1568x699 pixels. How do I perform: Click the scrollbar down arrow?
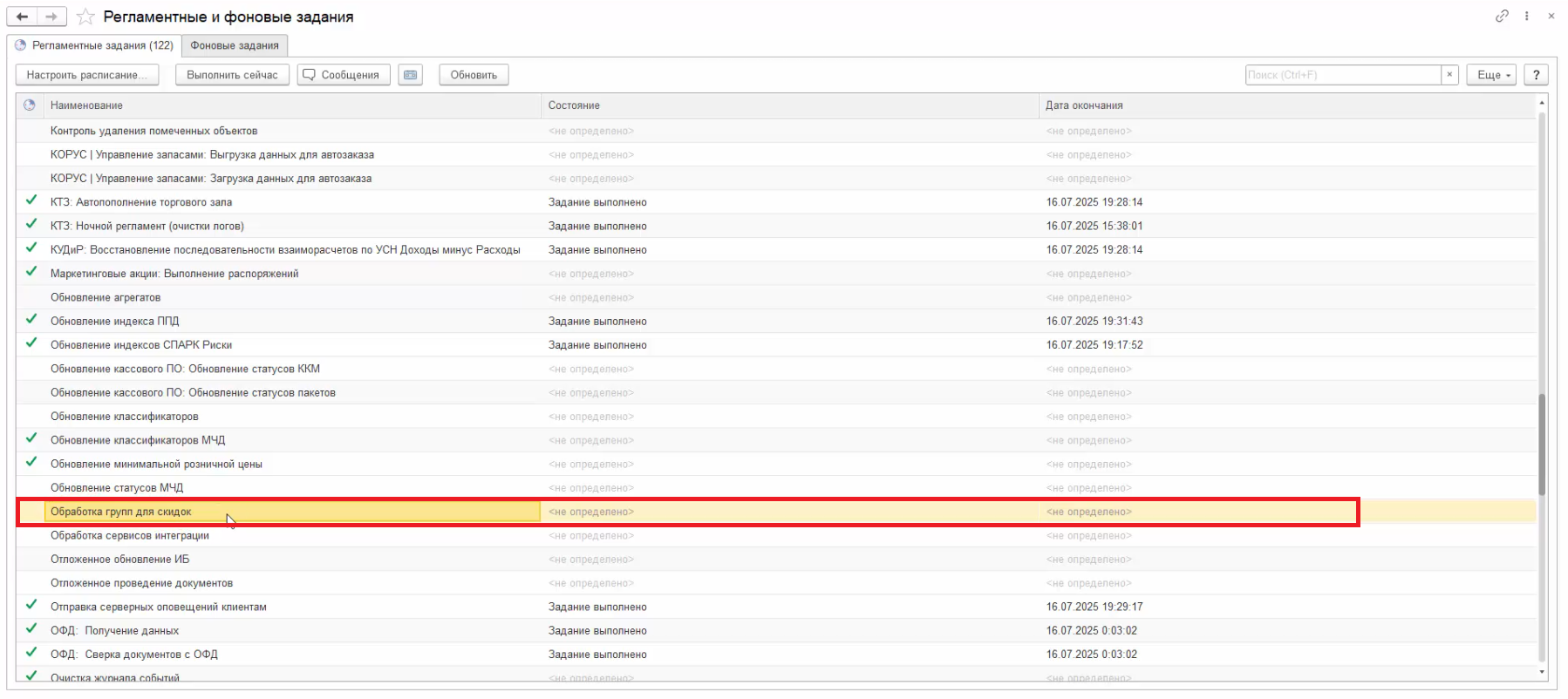(1541, 672)
